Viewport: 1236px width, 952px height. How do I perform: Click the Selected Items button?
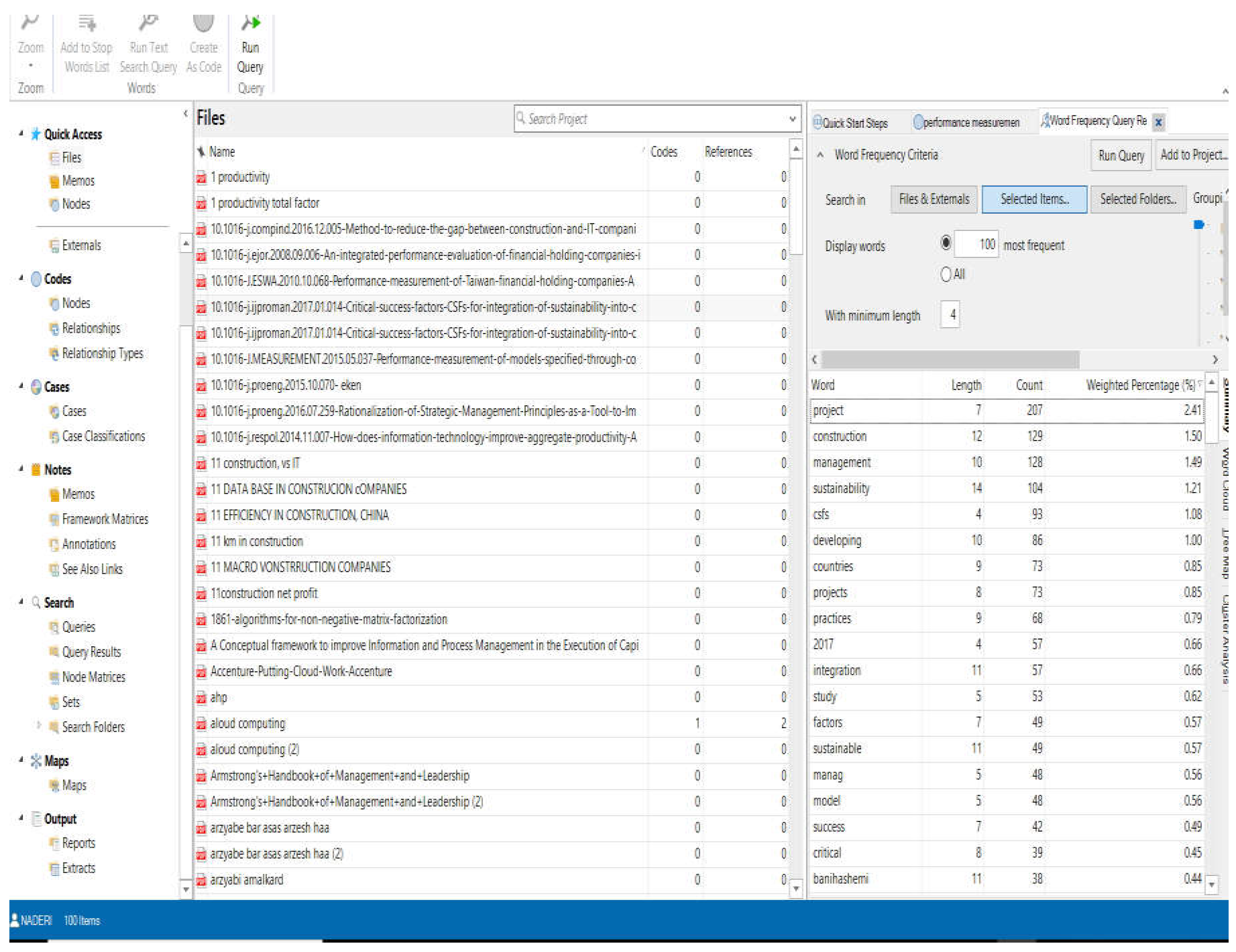[1034, 199]
